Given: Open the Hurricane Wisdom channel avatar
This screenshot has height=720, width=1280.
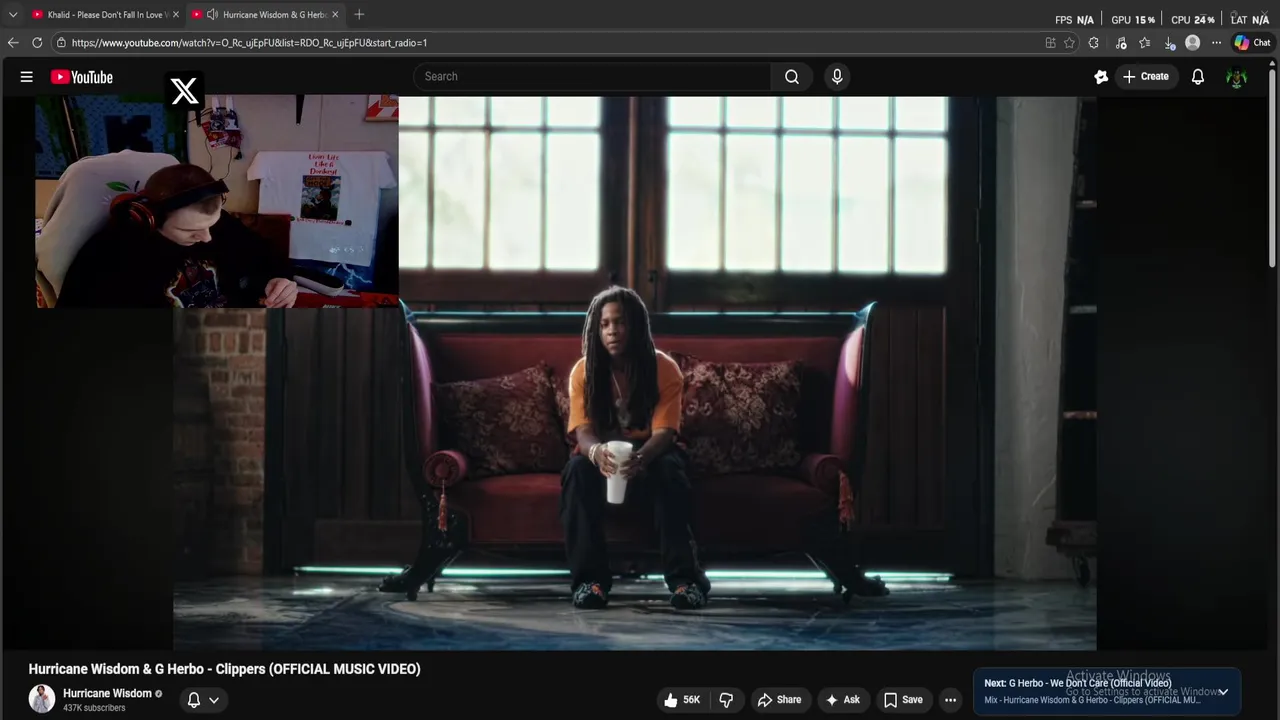Looking at the screenshot, I should pos(42,699).
